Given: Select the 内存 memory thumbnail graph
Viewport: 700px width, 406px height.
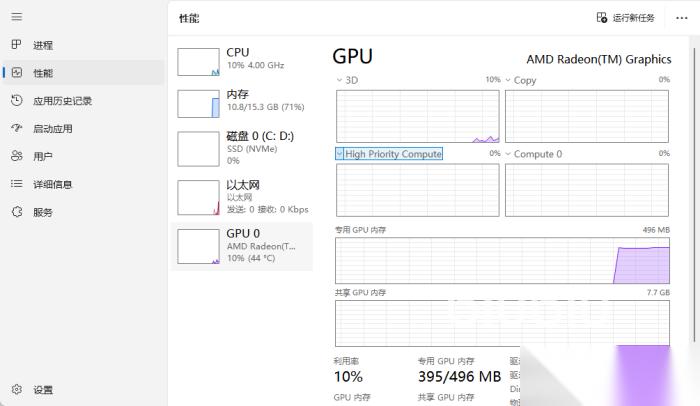Looking at the screenshot, I should [198, 104].
